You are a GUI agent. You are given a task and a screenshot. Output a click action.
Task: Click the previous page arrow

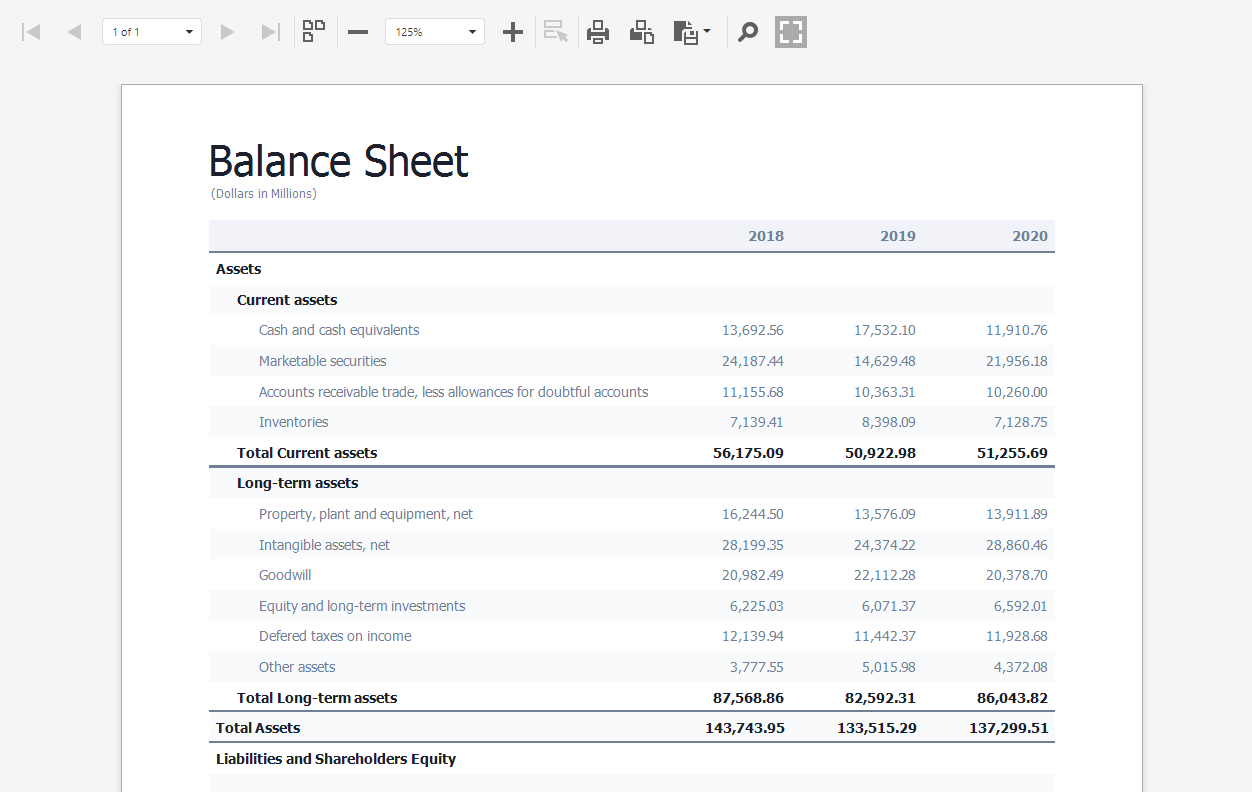pos(74,32)
